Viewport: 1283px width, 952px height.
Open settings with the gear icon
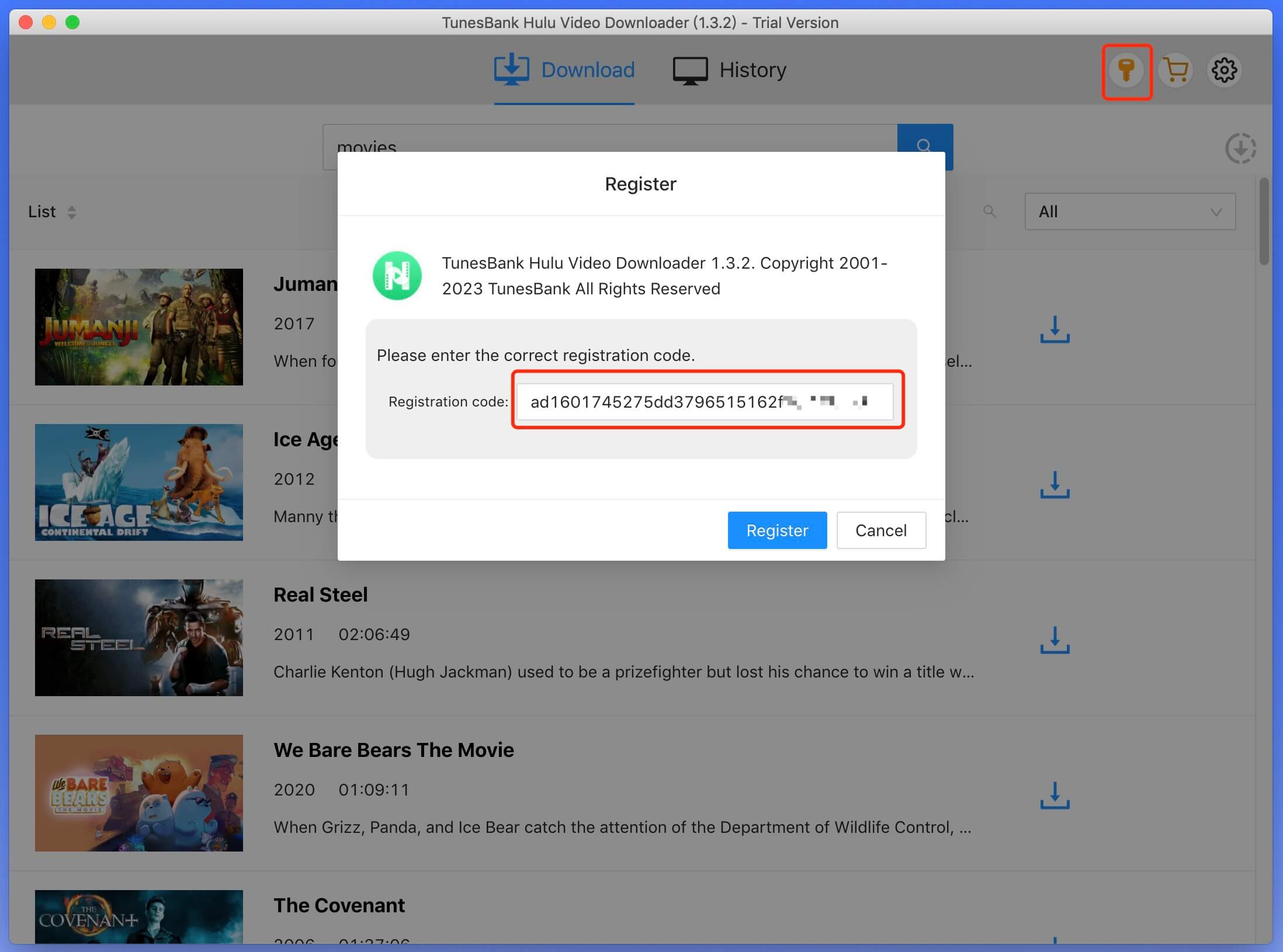(x=1224, y=71)
